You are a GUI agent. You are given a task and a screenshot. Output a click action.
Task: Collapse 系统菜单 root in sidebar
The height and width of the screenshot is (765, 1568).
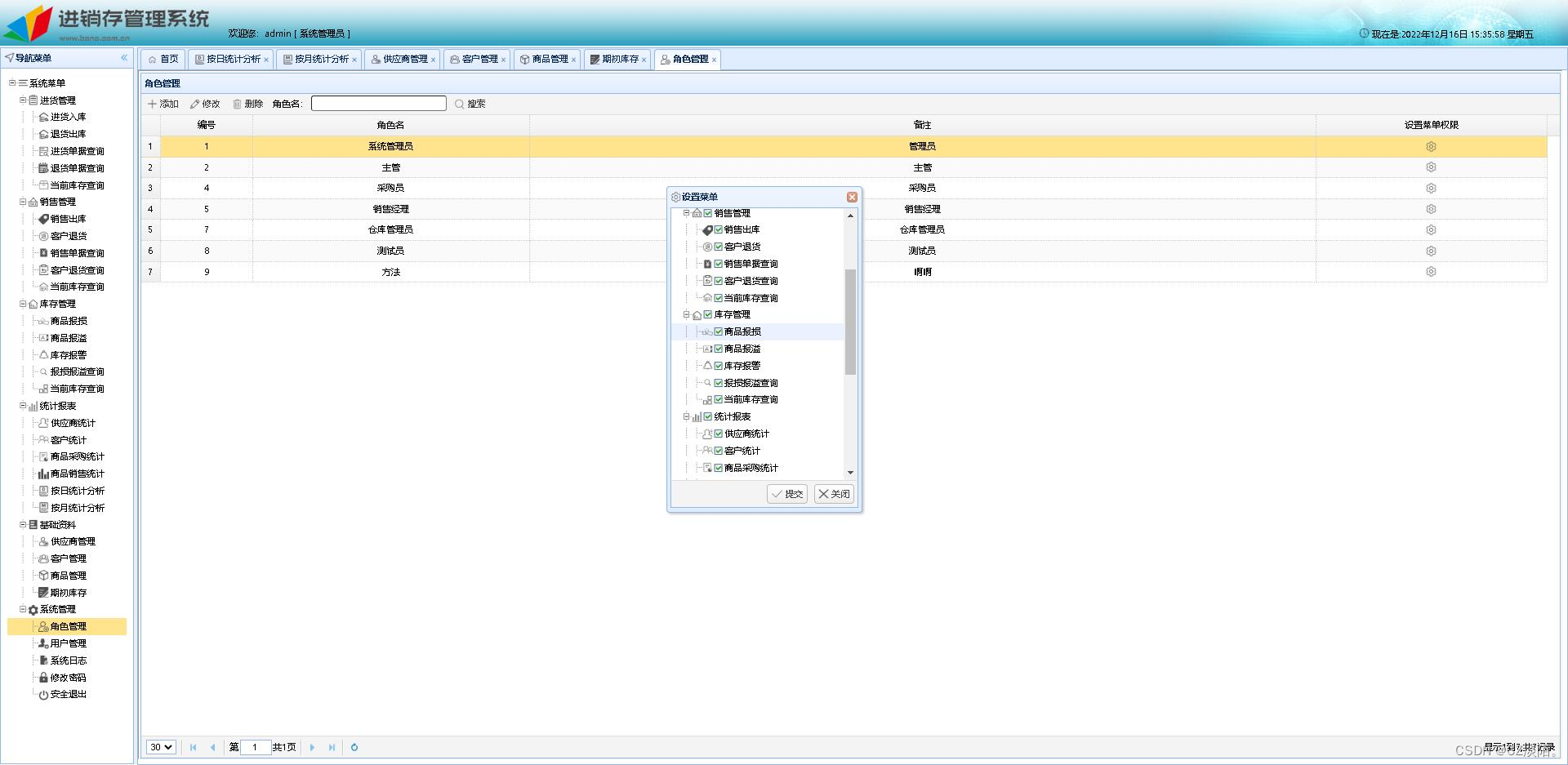[12, 82]
